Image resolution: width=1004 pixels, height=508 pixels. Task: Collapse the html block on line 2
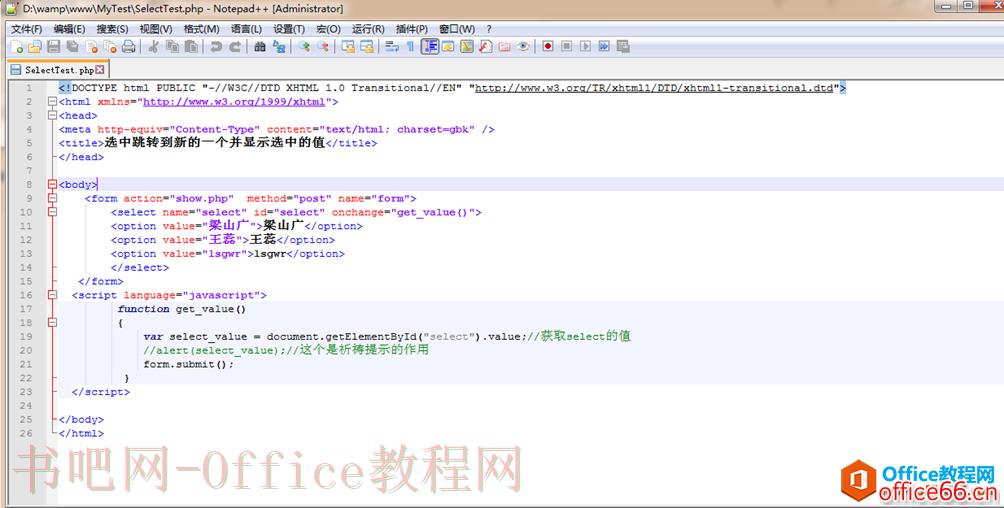(x=52, y=101)
